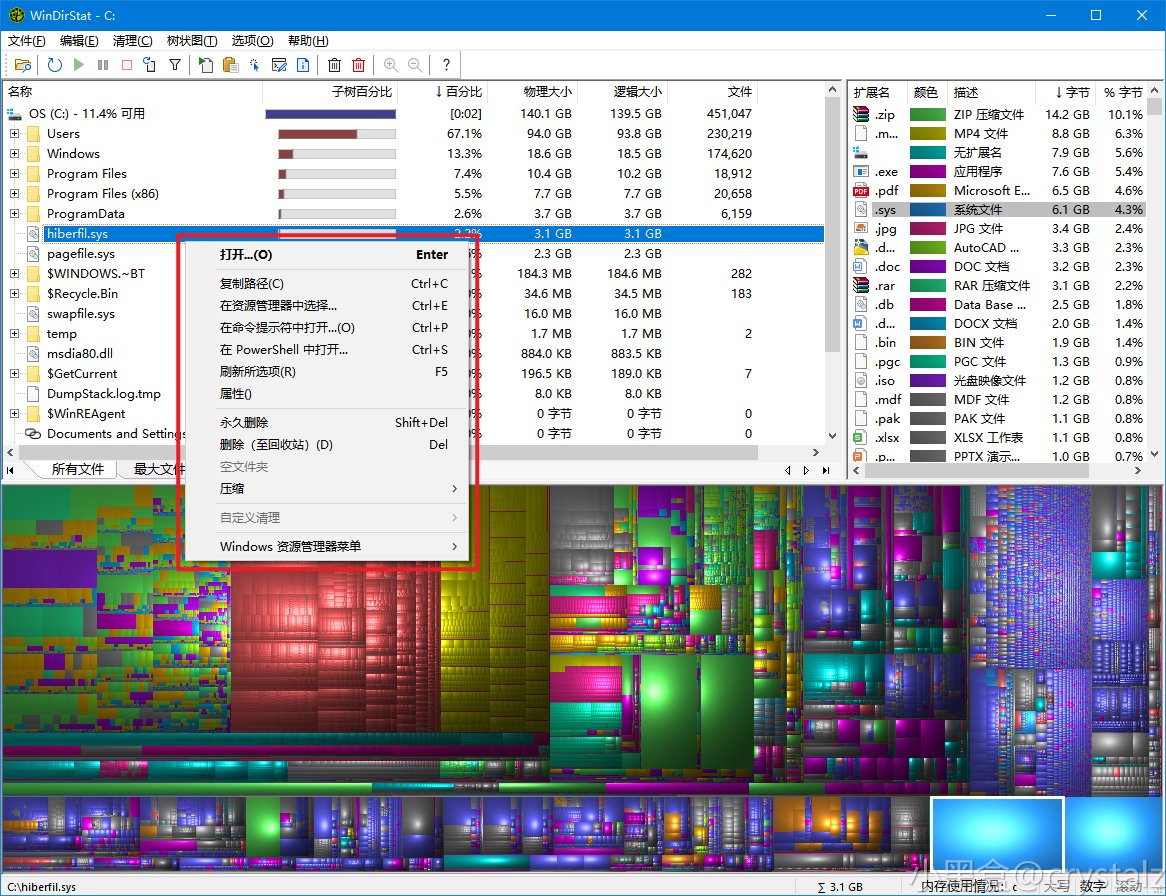The height and width of the screenshot is (896, 1166).
Task: Sort by the 物理大小 column header
Action: [532, 91]
